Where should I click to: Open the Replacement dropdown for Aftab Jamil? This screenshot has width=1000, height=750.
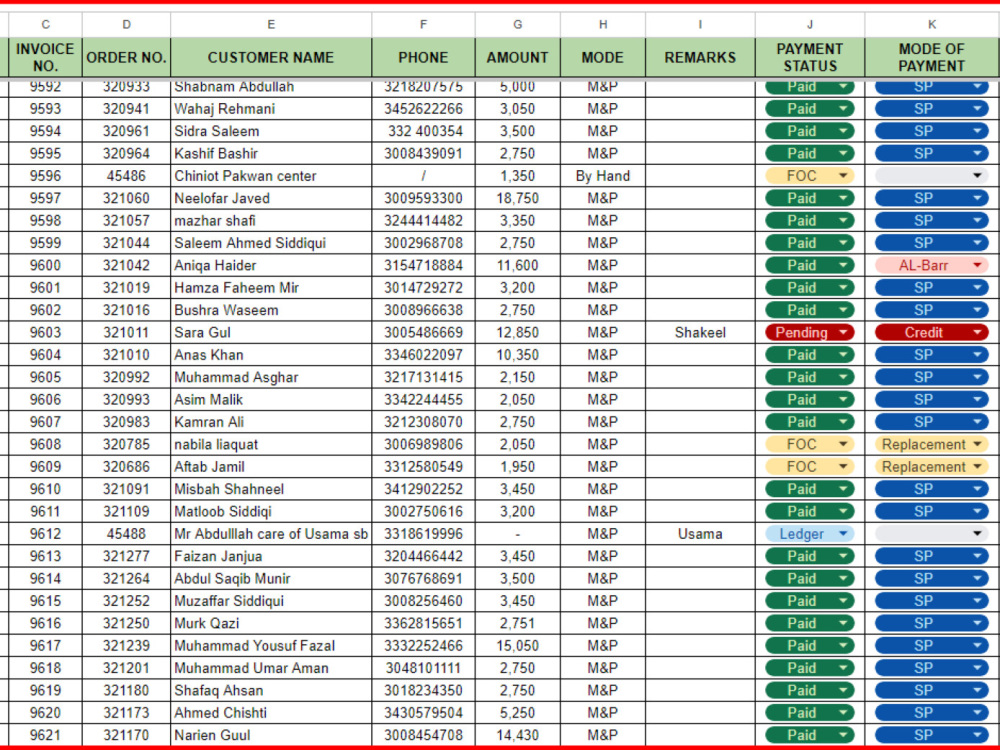pyautogui.click(x=931, y=467)
